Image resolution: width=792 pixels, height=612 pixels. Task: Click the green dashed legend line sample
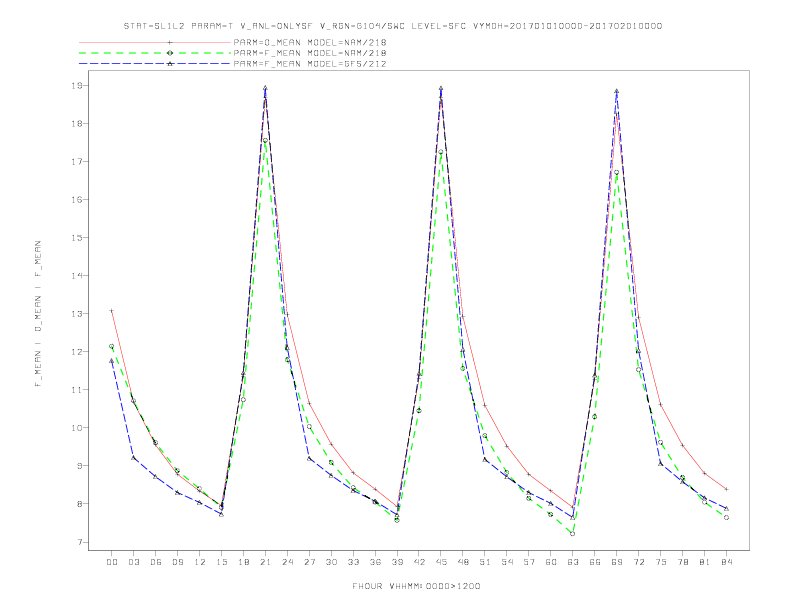point(155,53)
